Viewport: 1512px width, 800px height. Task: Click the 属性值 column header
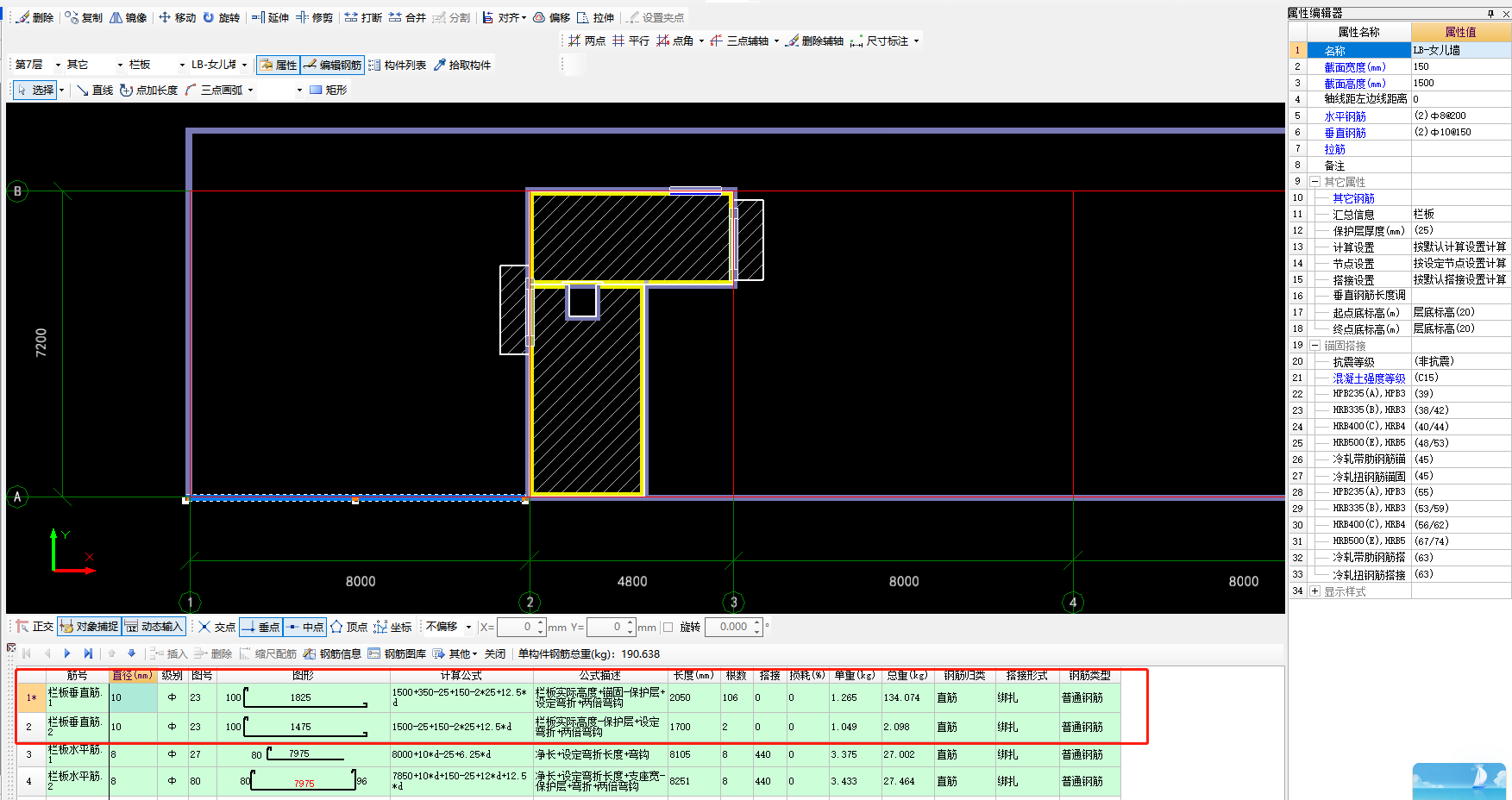pyautogui.click(x=1461, y=32)
